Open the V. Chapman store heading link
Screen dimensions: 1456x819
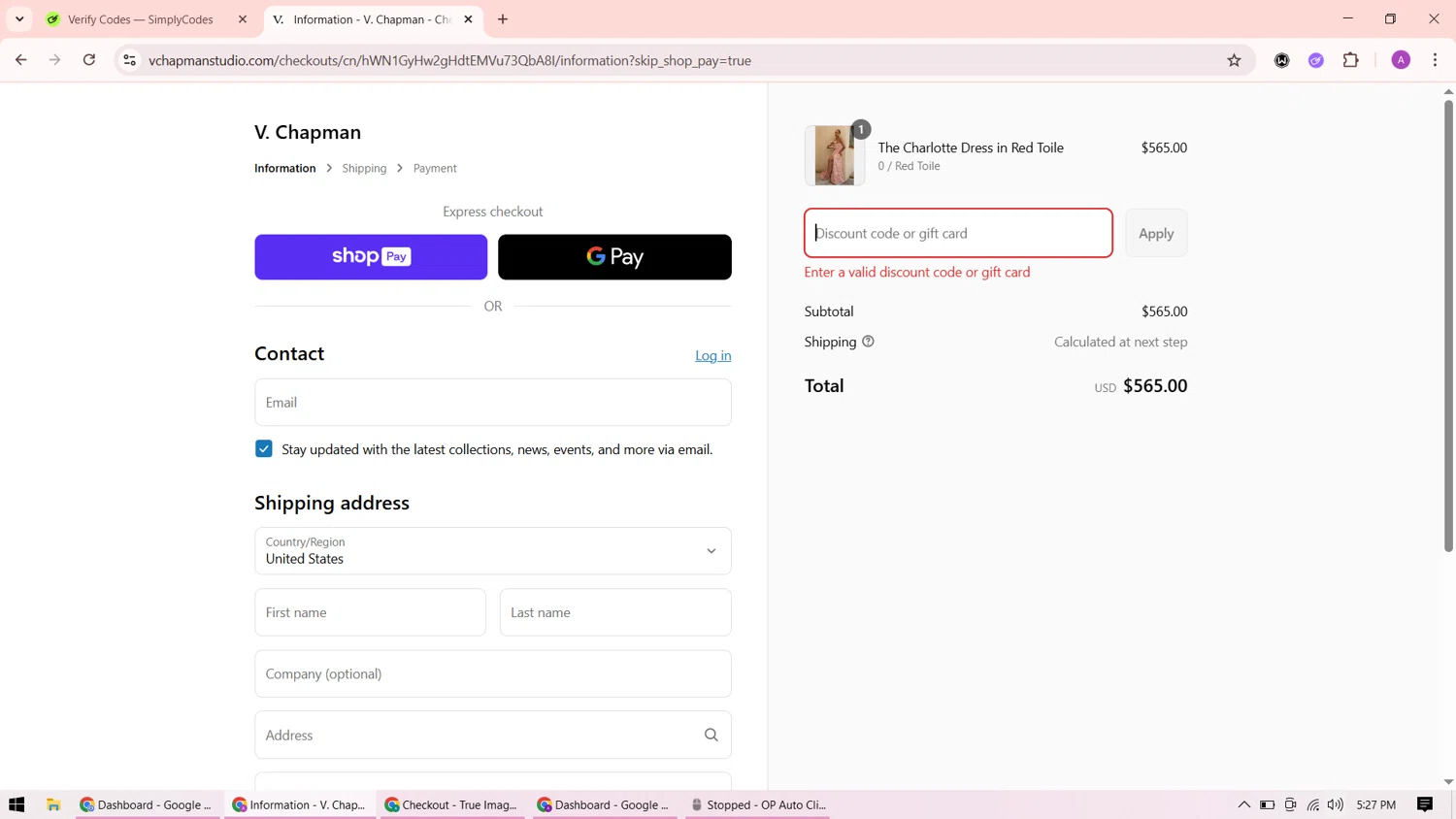click(x=308, y=132)
